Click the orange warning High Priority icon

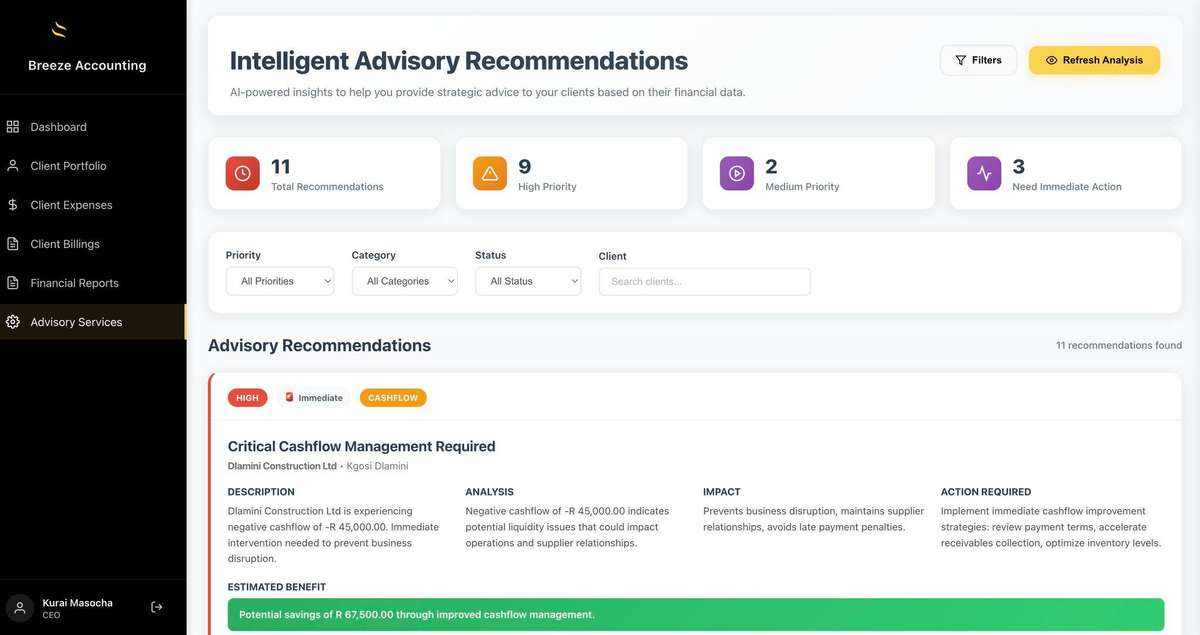(490, 174)
